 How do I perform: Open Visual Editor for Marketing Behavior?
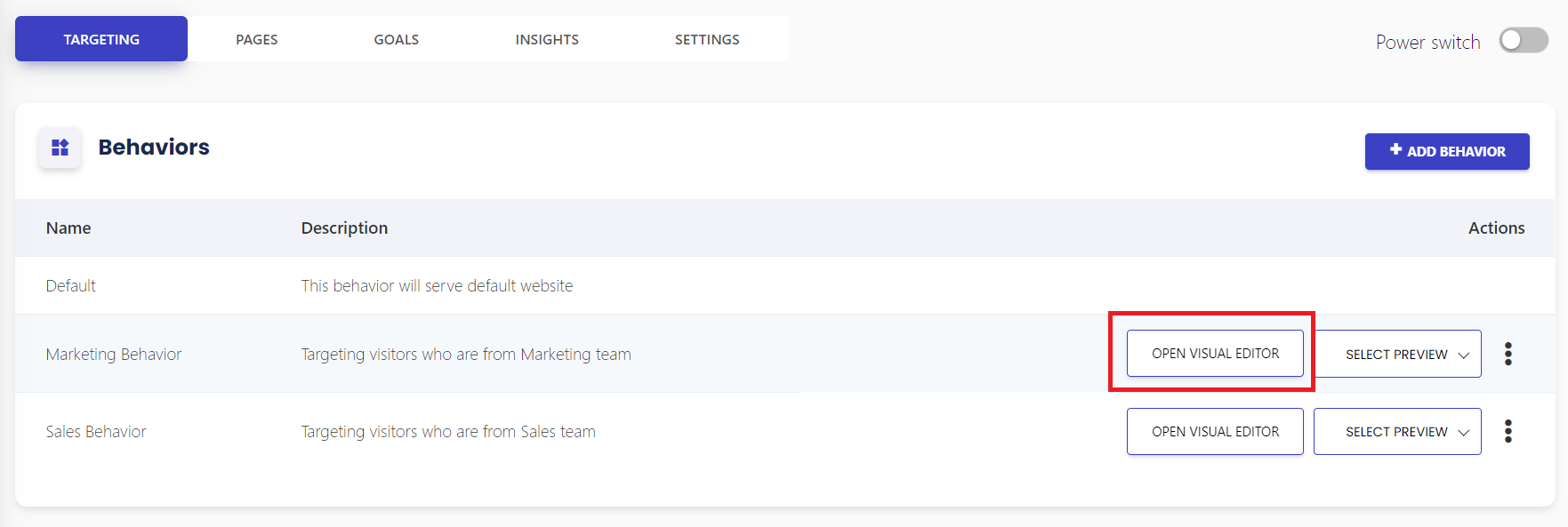coord(1215,354)
